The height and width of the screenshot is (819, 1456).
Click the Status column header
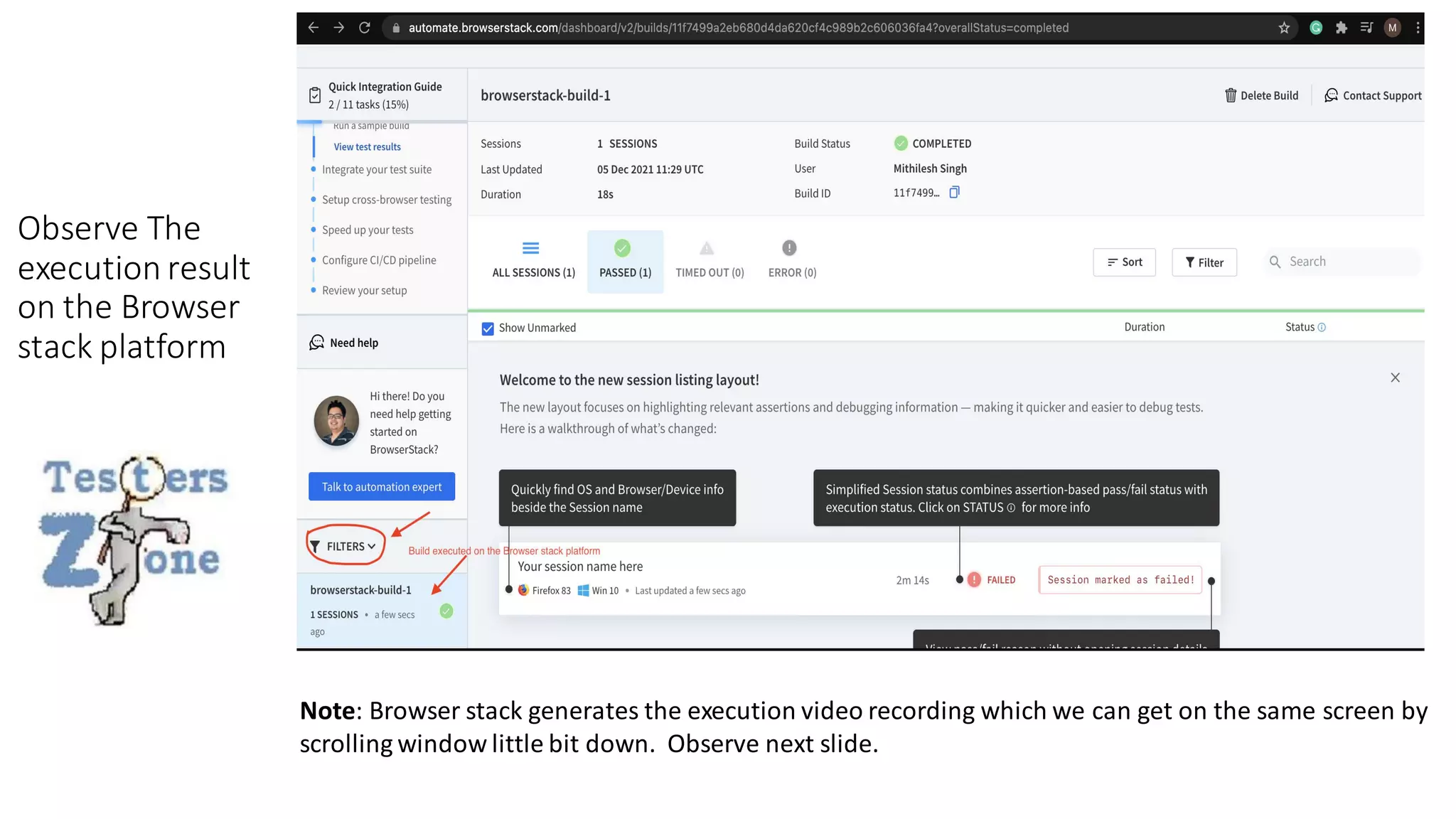point(1300,327)
